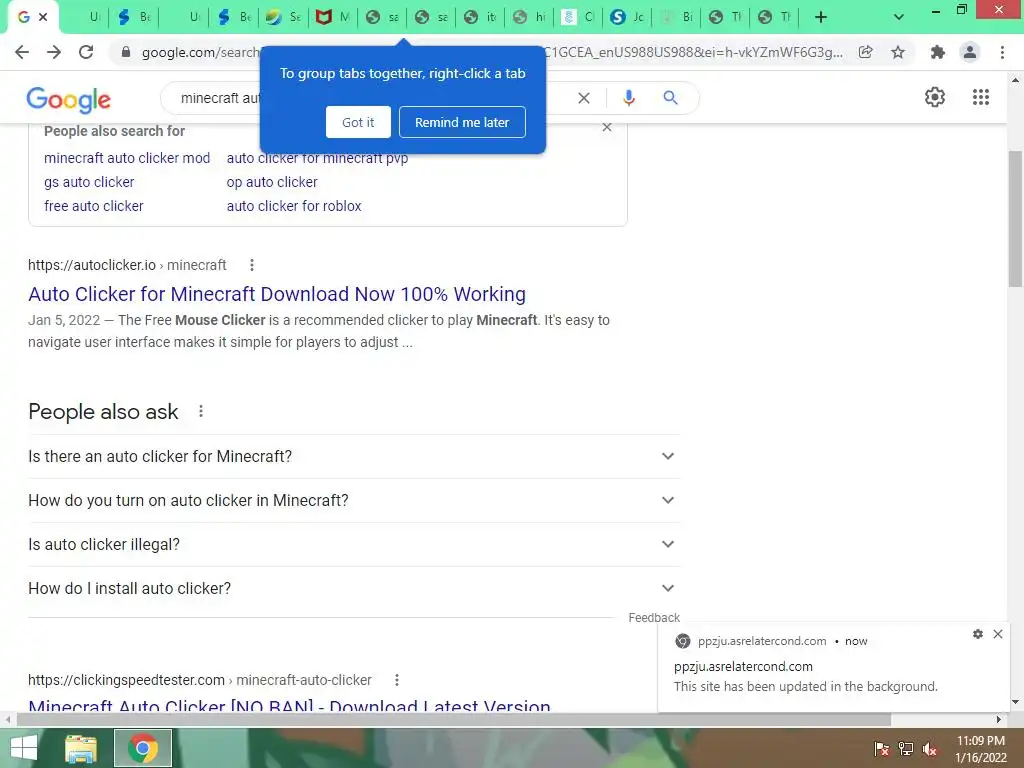Click the padlock site info icon

[x=126, y=52]
